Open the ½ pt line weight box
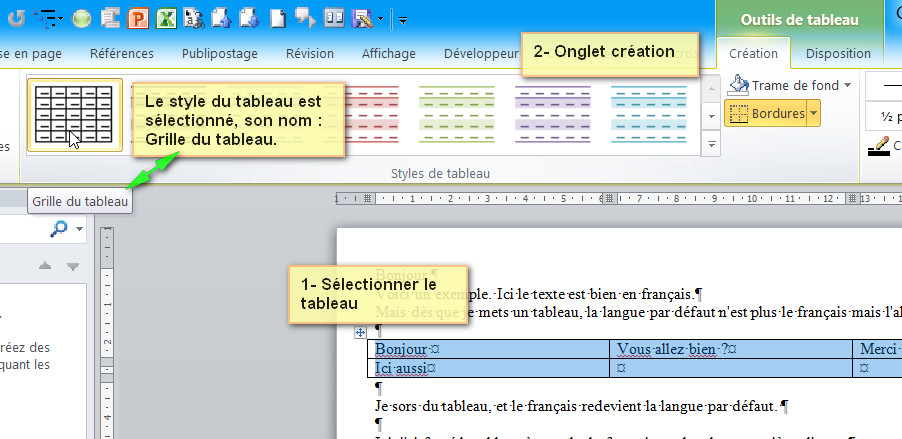 click(884, 117)
